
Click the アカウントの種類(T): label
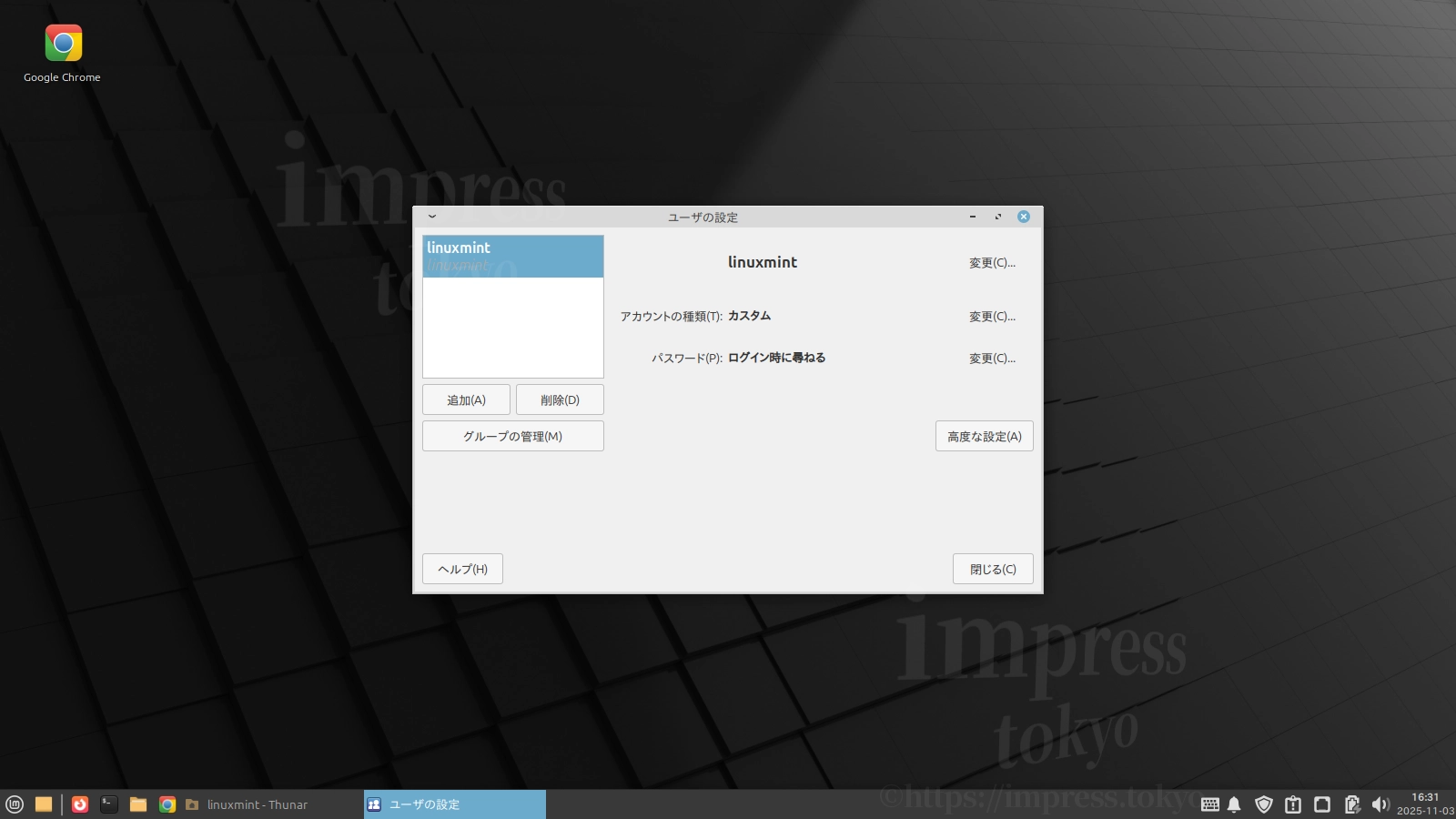(672, 317)
